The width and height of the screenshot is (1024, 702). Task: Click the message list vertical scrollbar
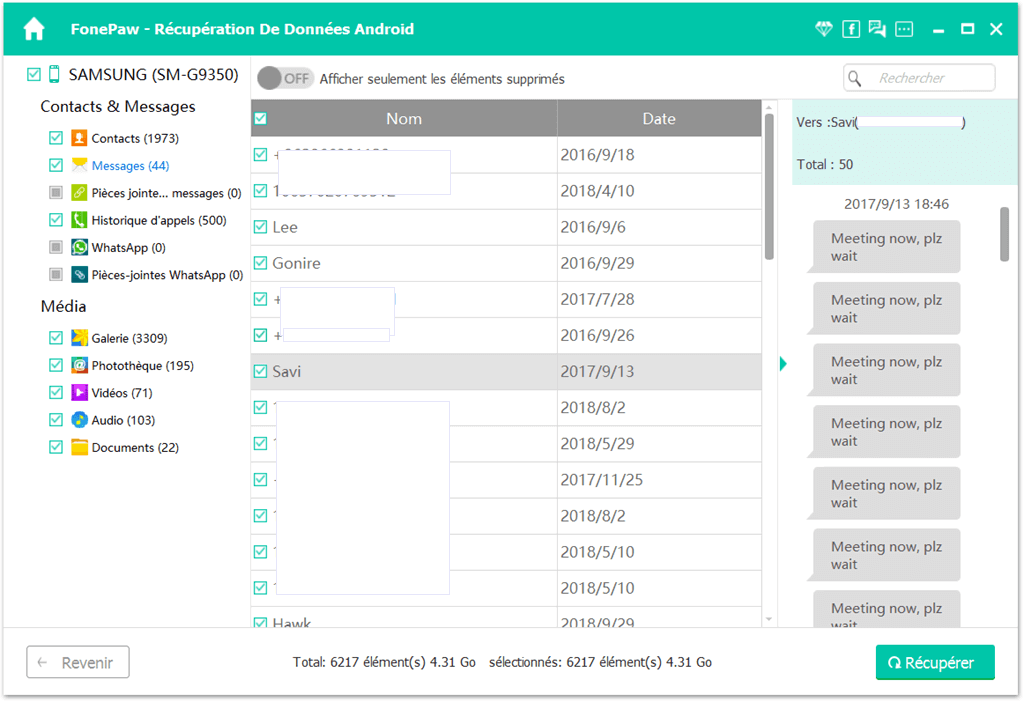(x=769, y=187)
